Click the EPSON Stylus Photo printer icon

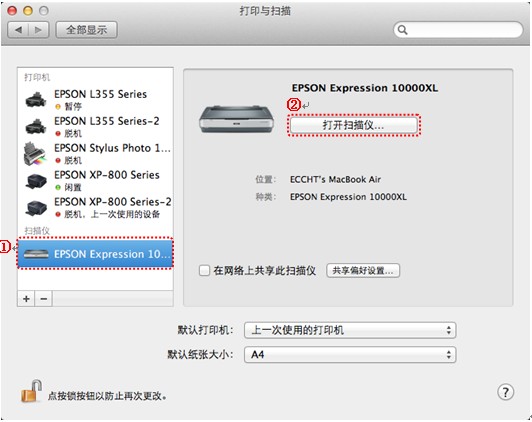[35, 154]
